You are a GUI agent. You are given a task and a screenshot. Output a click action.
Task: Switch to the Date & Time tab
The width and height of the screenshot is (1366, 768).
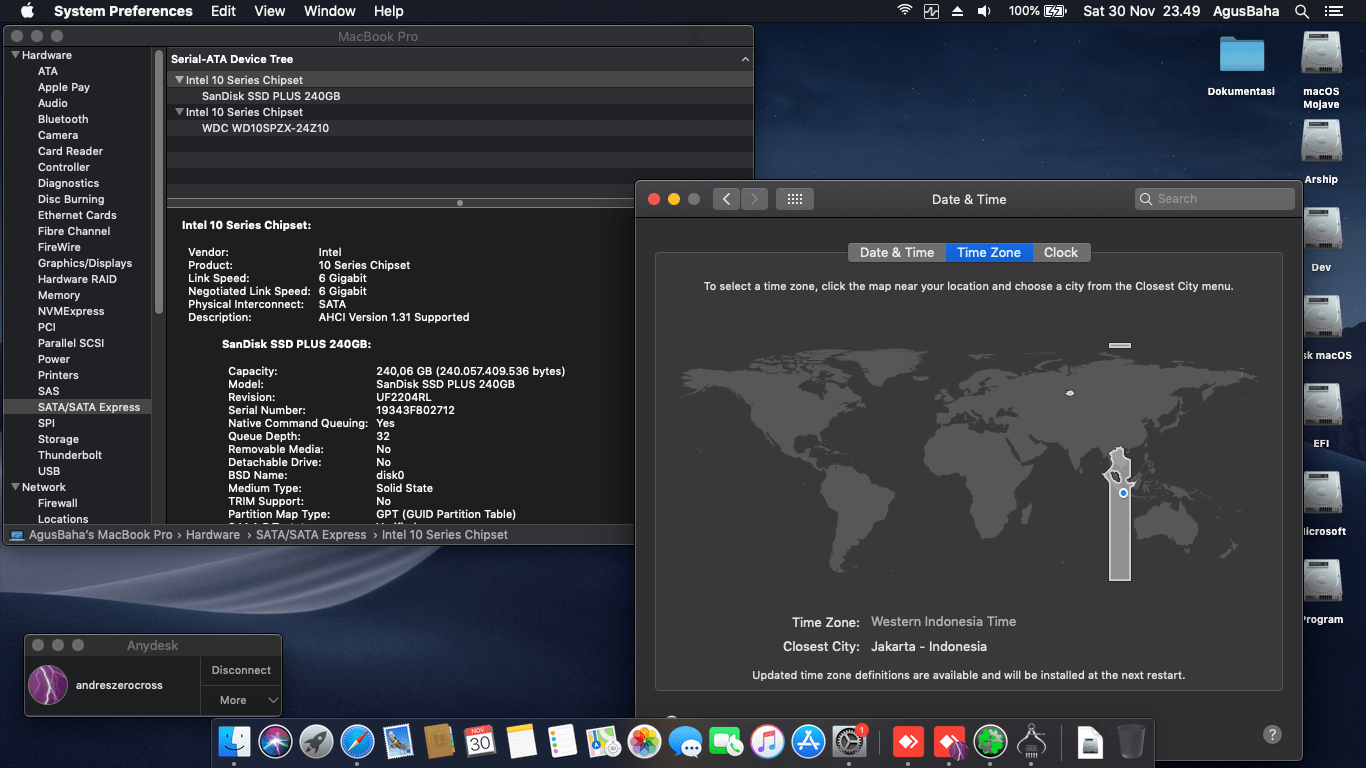coord(897,252)
